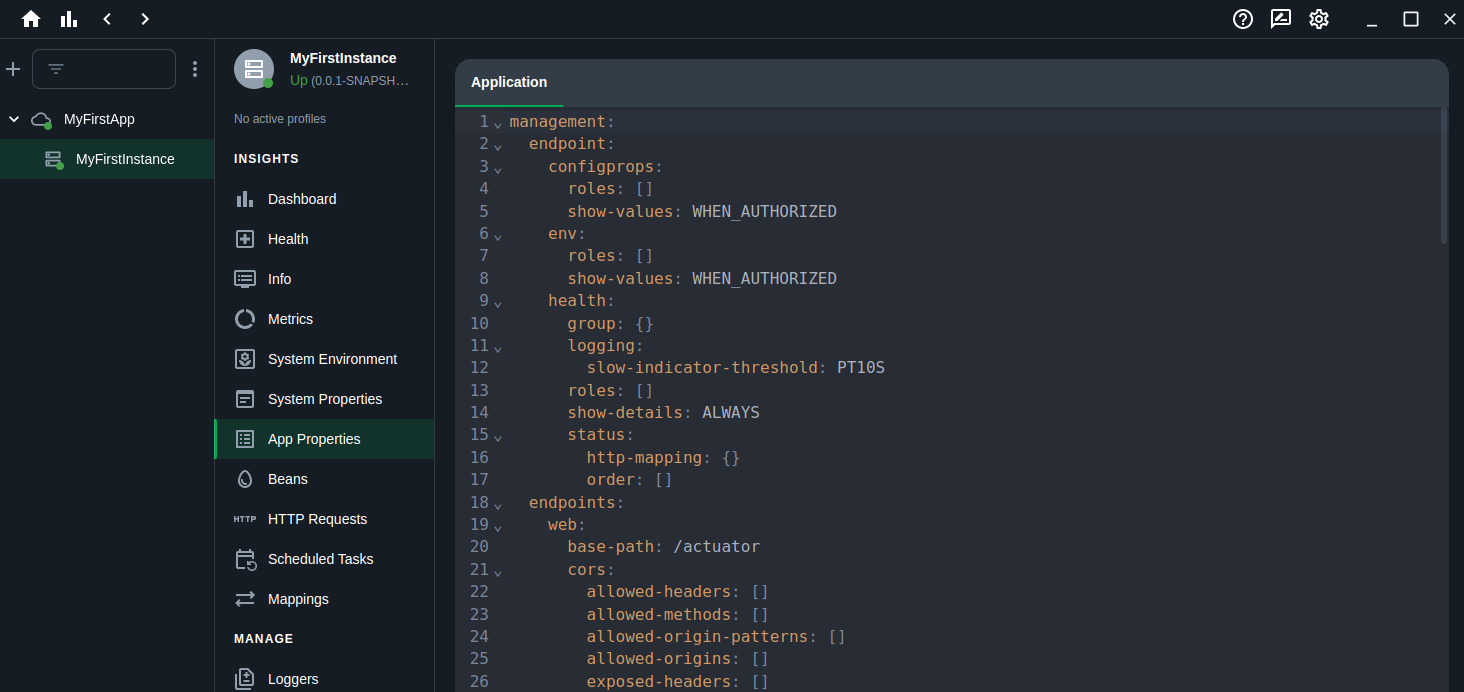Click the 'slow-indicator-threshold' key
The height and width of the screenshot is (692, 1464).
(703, 368)
